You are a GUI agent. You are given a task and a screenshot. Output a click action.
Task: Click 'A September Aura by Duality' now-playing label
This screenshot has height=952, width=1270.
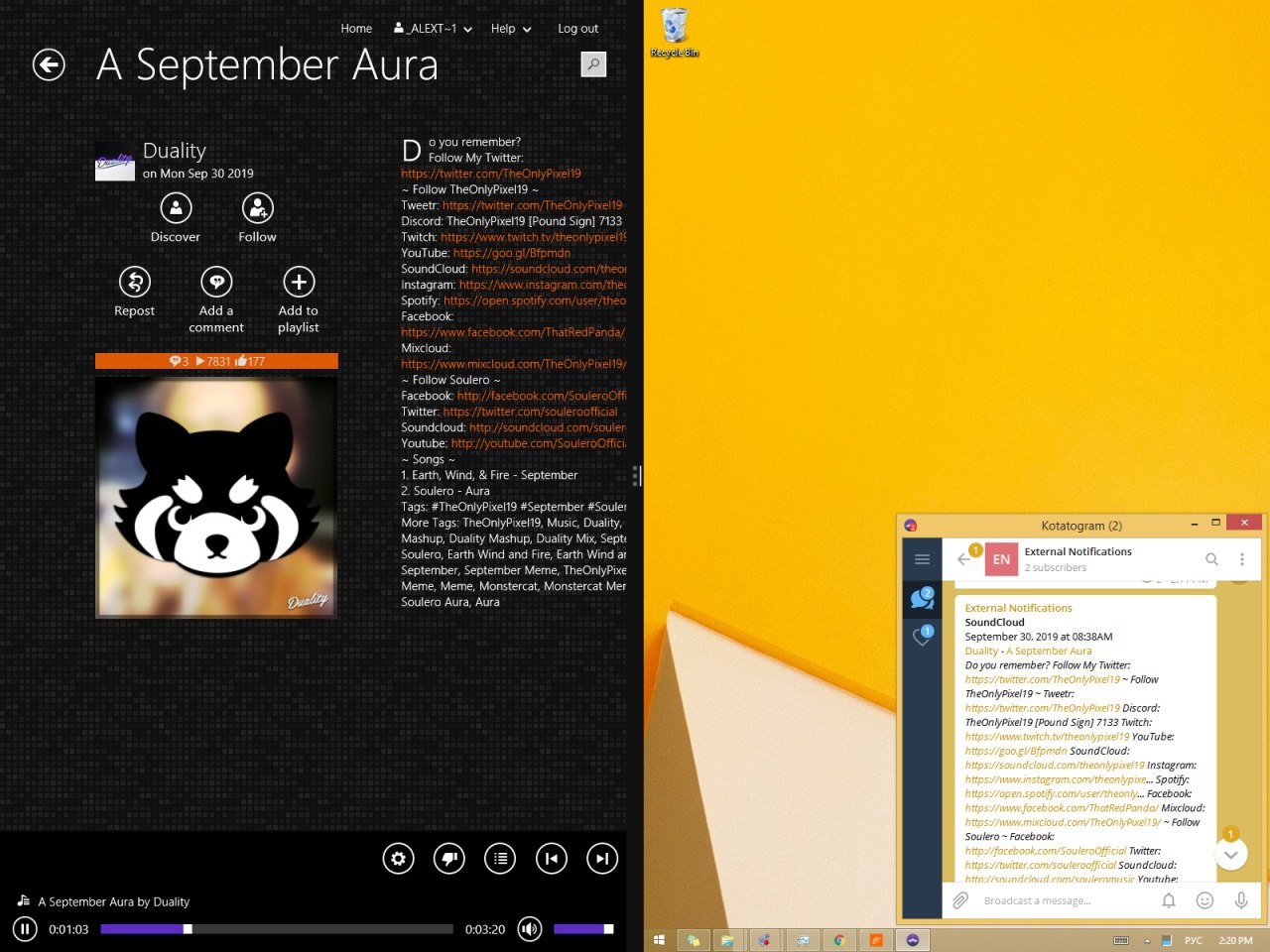113,901
